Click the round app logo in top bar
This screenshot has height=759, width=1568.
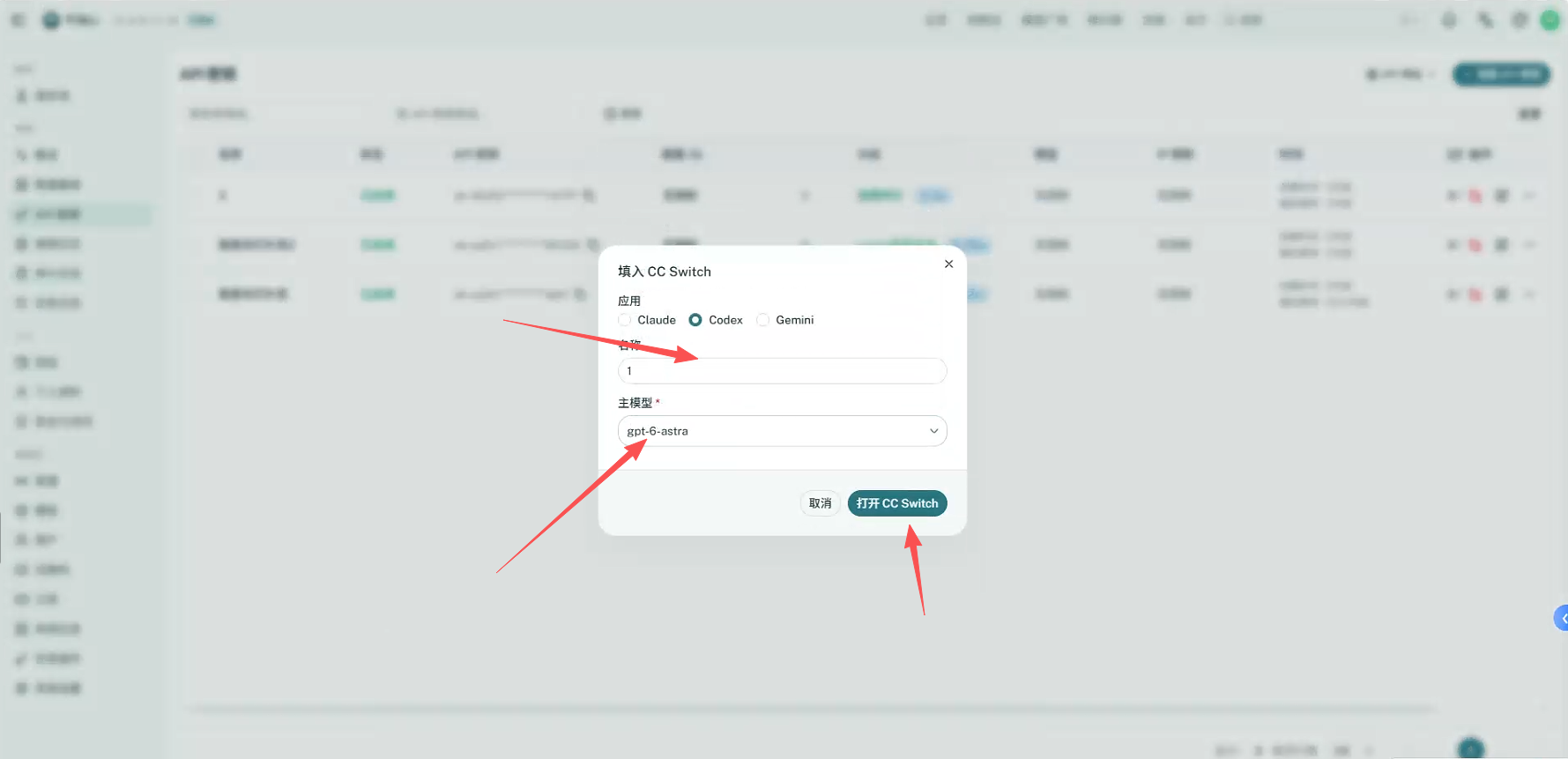[x=51, y=20]
